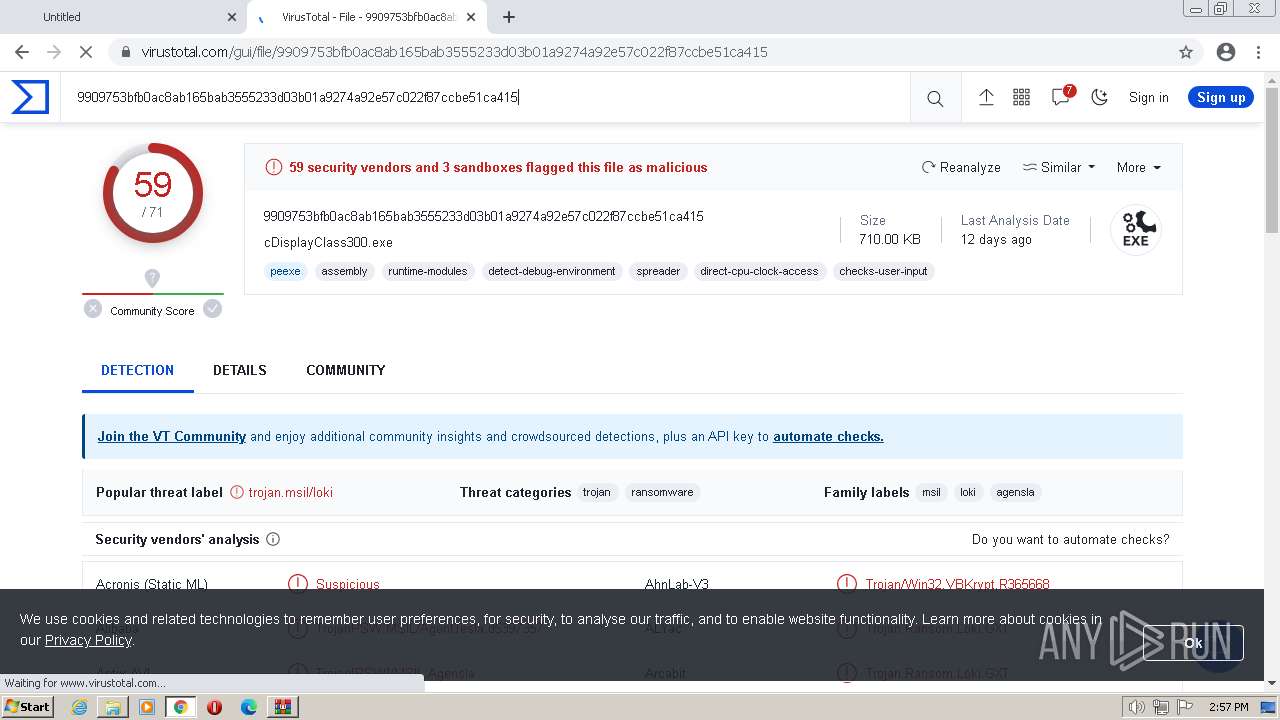The height and width of the screenshot is (720, 1280).
Task: Click the spreader tag
Action: point(658,271)
